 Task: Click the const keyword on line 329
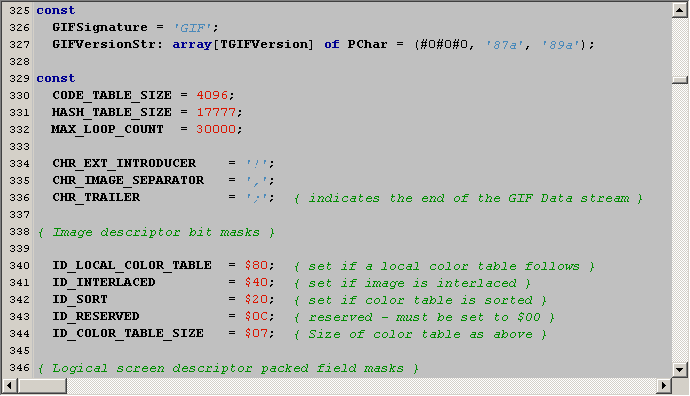coord(56,78)
